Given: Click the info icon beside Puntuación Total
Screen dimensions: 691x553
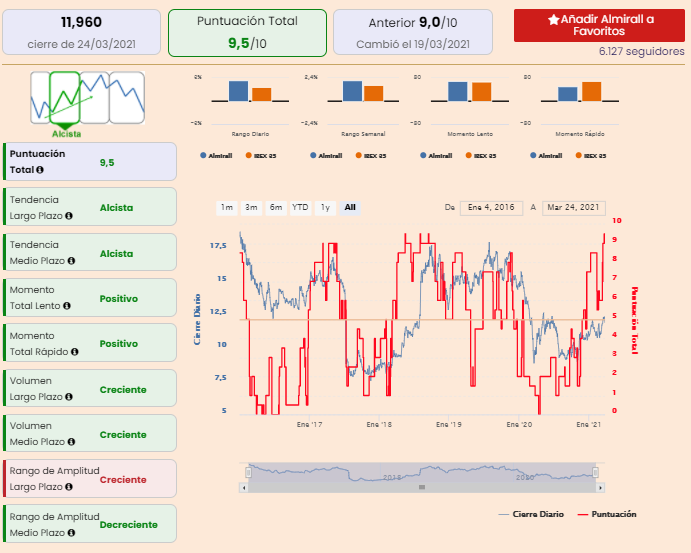Looking at the screenshot, I should pyautogui.click(x=40, y=170).
